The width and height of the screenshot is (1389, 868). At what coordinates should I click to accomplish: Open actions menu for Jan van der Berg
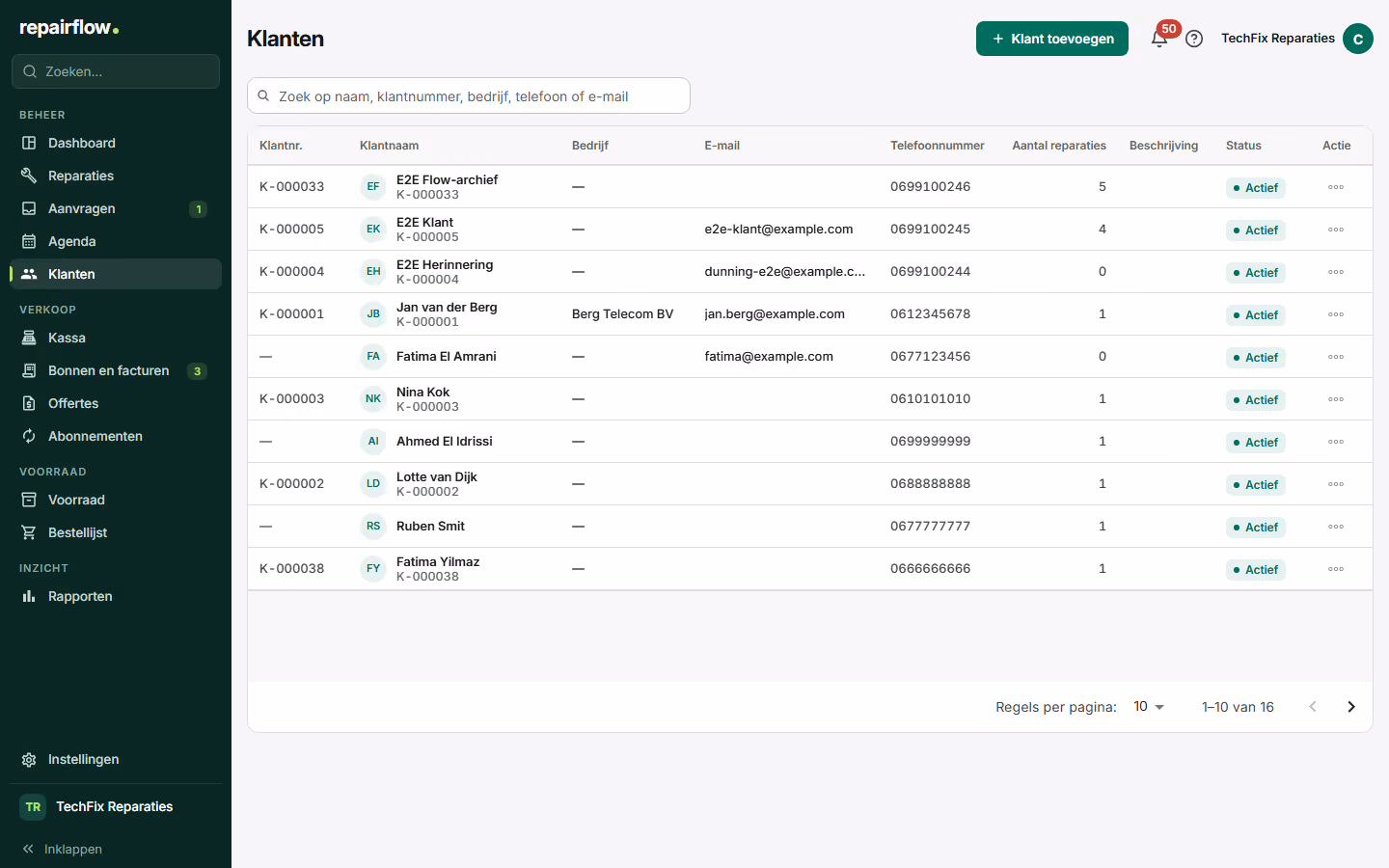click(x=1336, y=314)
